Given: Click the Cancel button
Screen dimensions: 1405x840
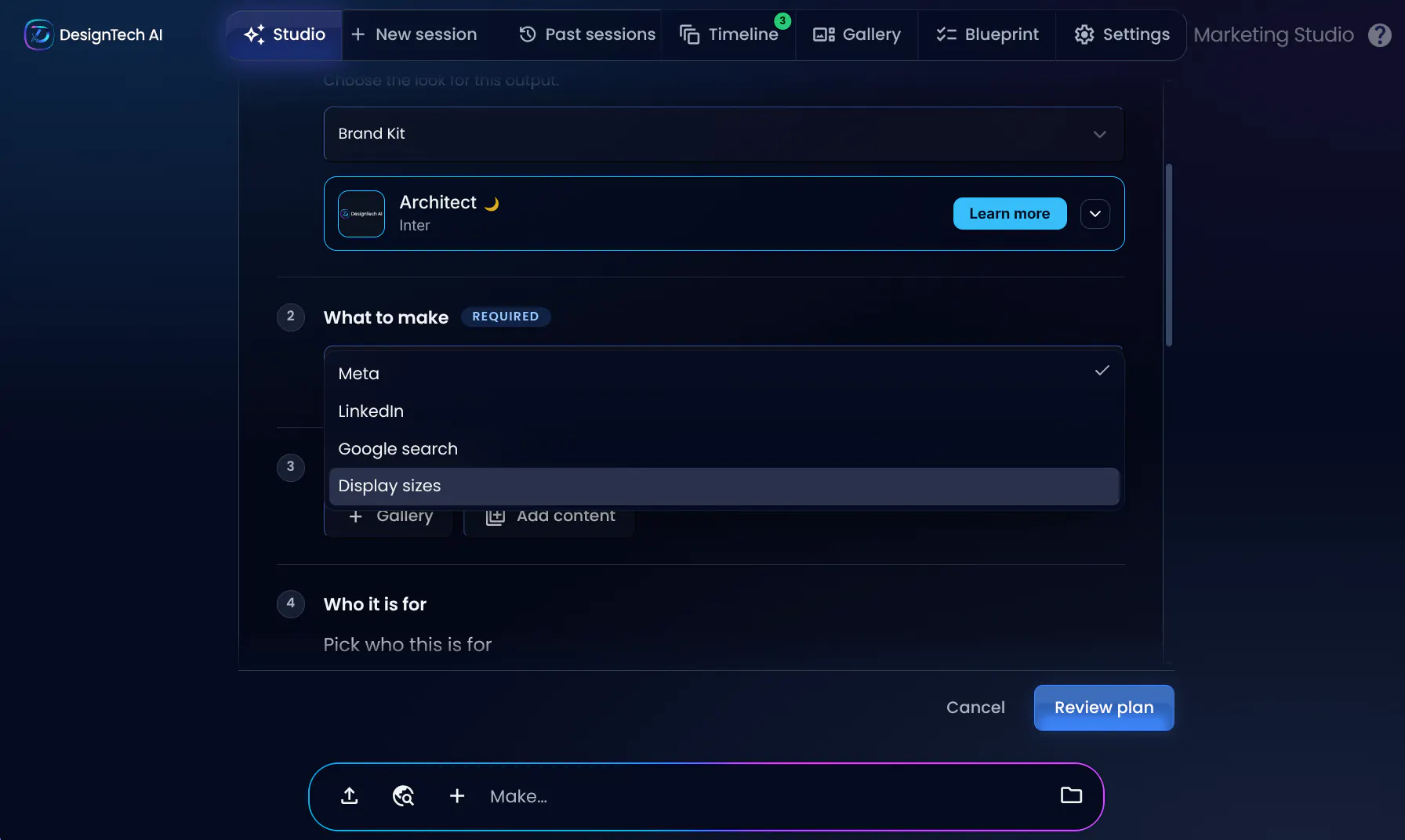Looking at the screenshot, I should click(975, 708).
